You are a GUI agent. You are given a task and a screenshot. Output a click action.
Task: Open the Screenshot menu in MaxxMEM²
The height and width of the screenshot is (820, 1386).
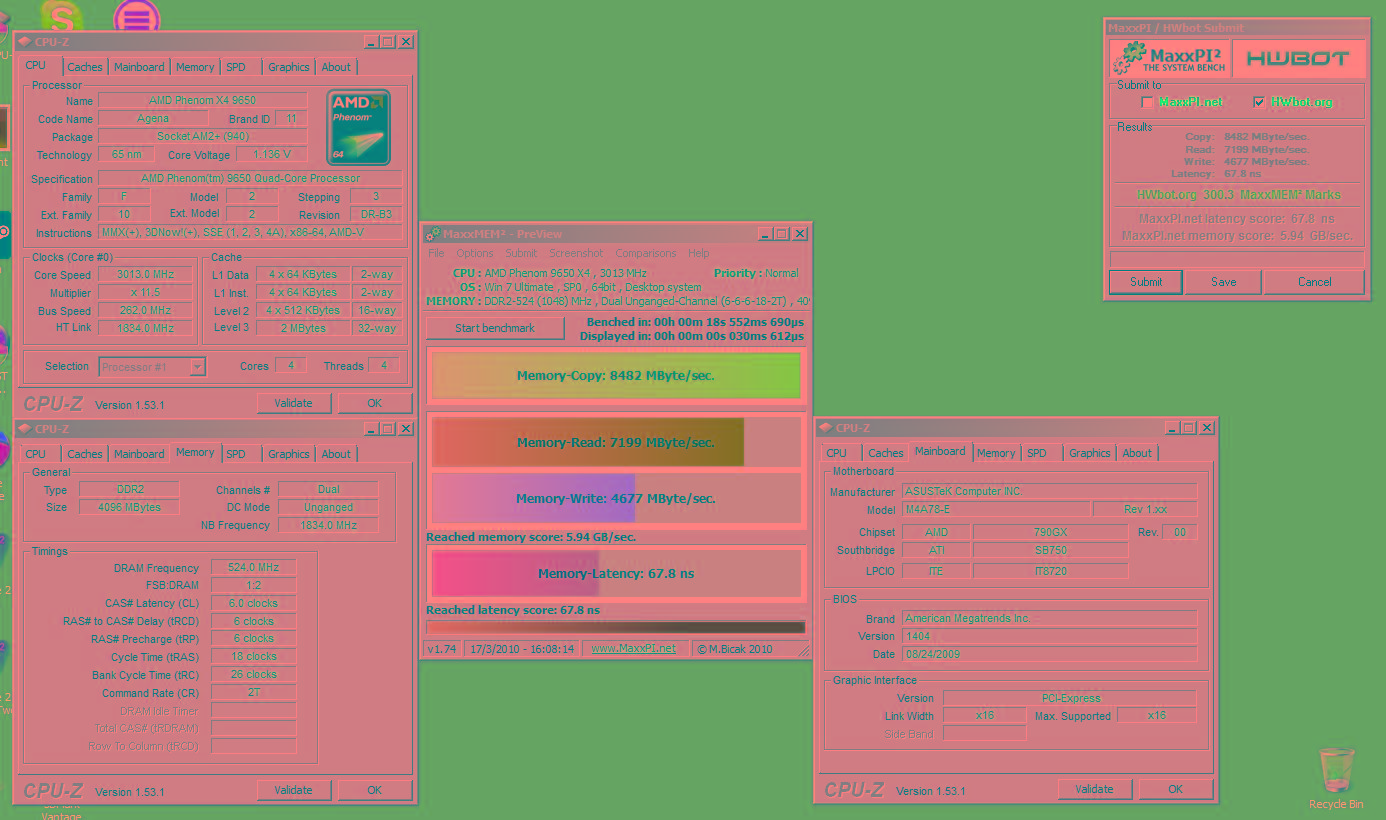coord(576,254)
